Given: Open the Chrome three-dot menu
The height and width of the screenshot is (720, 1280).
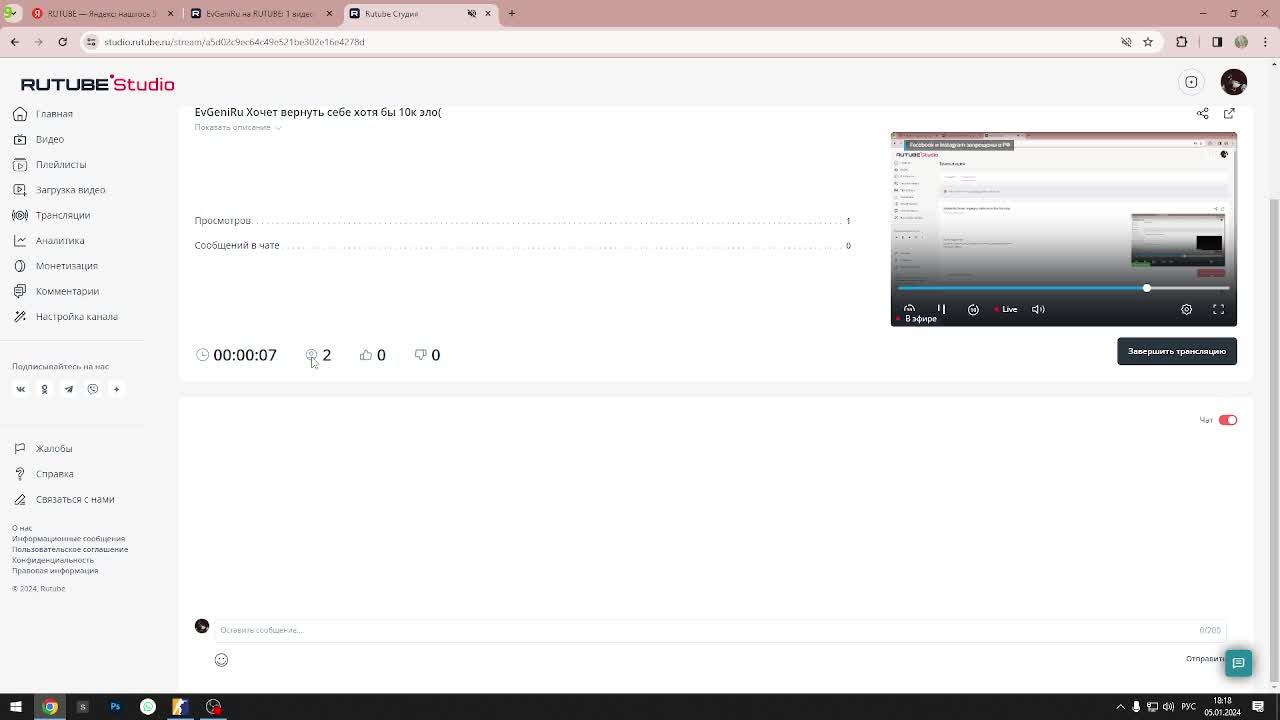Looking at the screenshot, I should click(x=1264, y=42).
